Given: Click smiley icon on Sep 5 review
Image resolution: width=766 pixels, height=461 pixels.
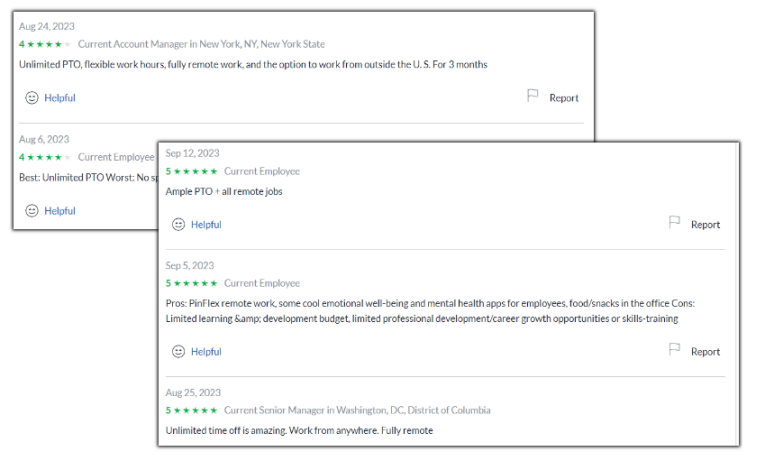Looking at the screenshot, I should point(178,351).
